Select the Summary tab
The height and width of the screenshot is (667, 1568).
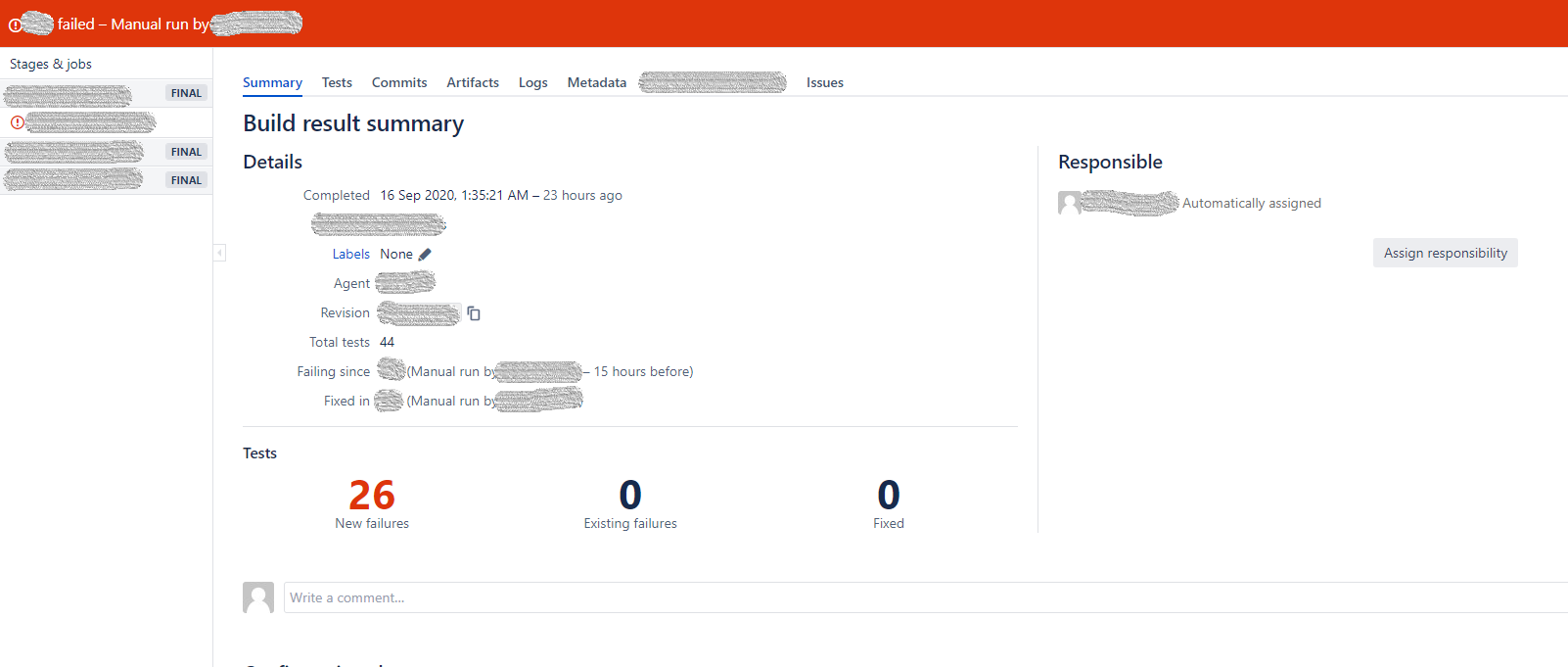coord(272,83)
